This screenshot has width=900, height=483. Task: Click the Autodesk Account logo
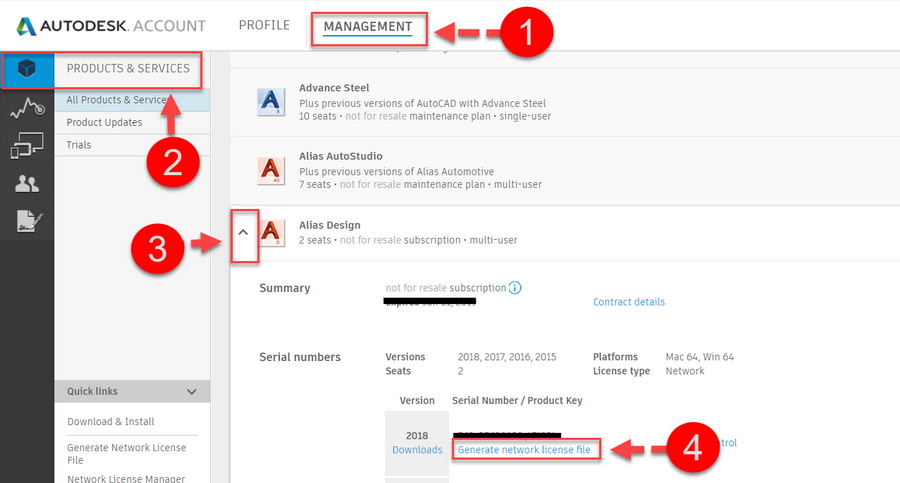click(x=111, y=26)
